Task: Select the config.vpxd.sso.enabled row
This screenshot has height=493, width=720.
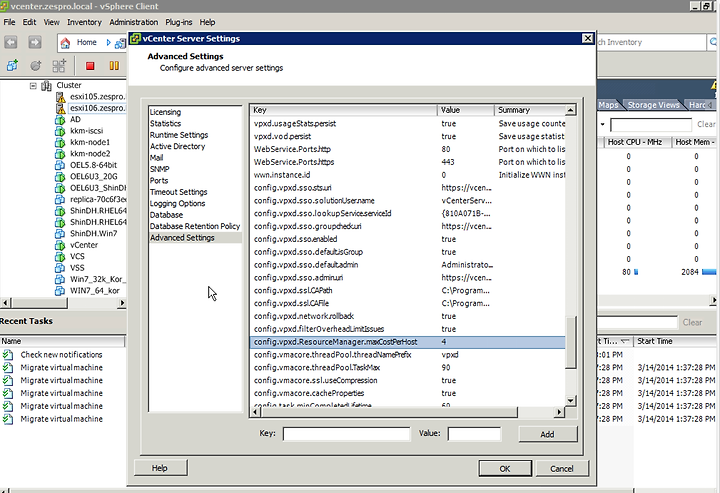Action: coord(408,239)
